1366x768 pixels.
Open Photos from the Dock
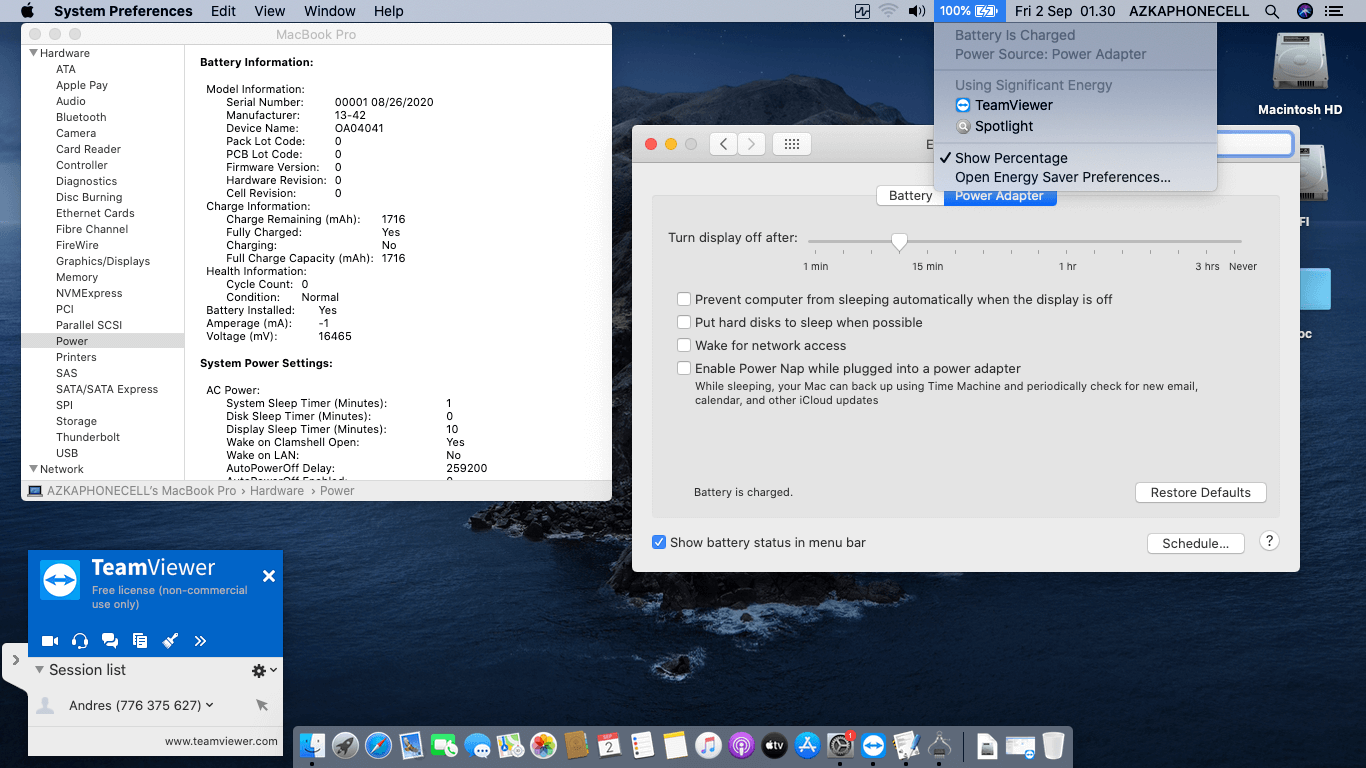[543, 745]
